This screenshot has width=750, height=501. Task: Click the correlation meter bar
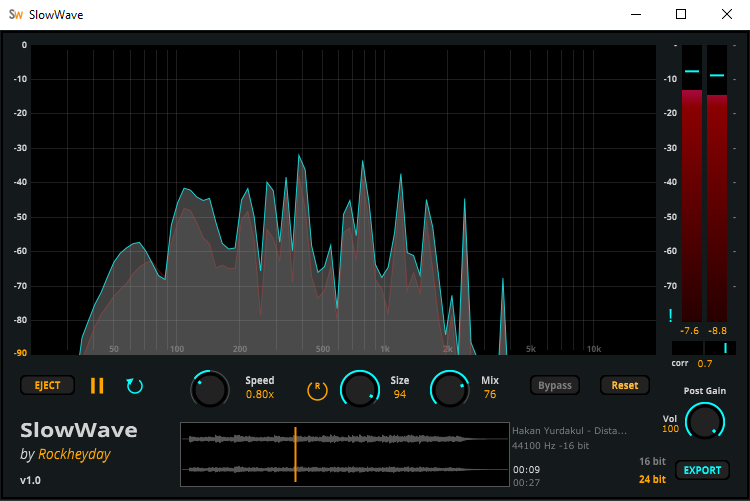[704, 348]
